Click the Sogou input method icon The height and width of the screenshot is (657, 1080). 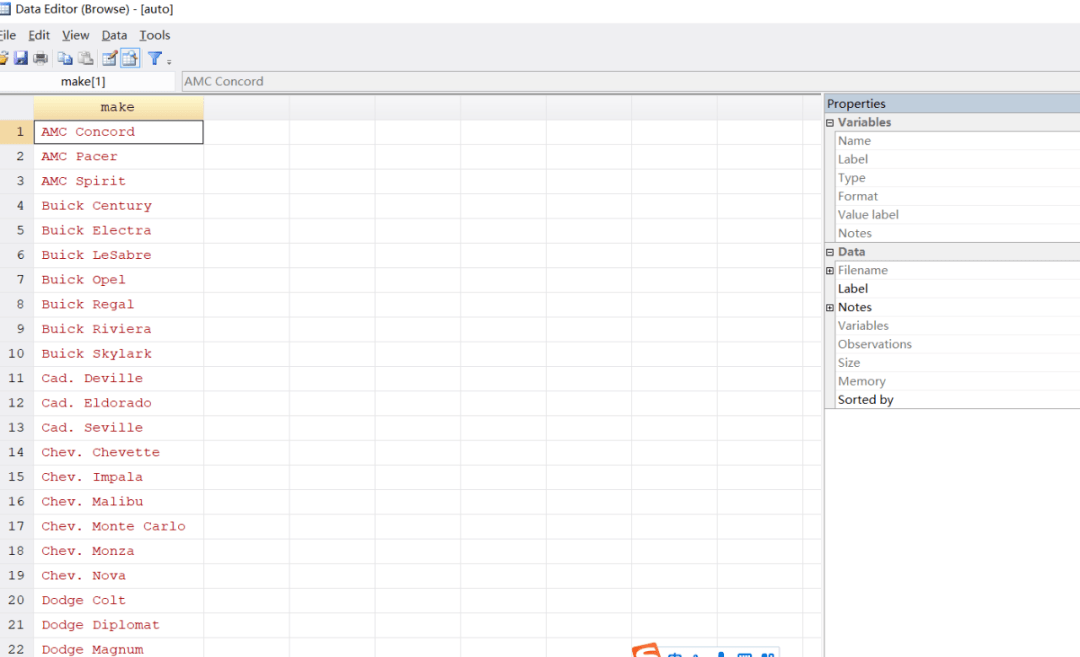pos(647,652)
